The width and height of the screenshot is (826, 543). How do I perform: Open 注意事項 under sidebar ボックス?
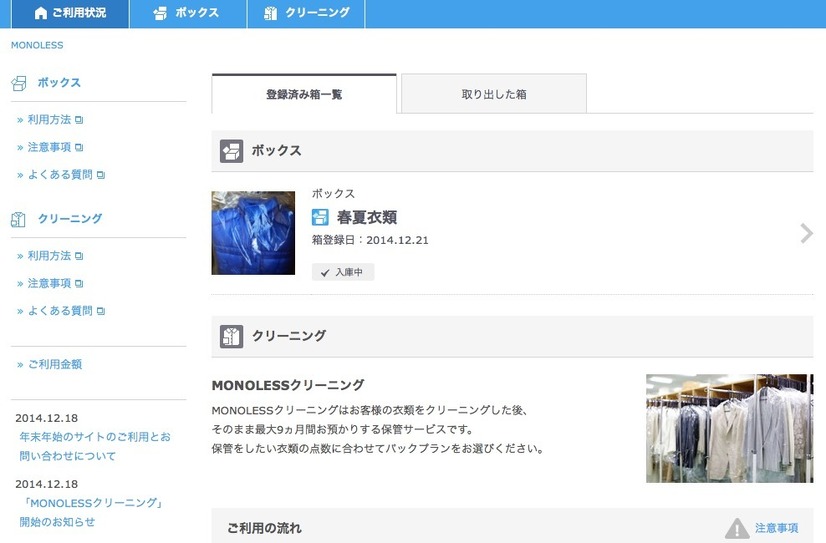click(49, 147)
